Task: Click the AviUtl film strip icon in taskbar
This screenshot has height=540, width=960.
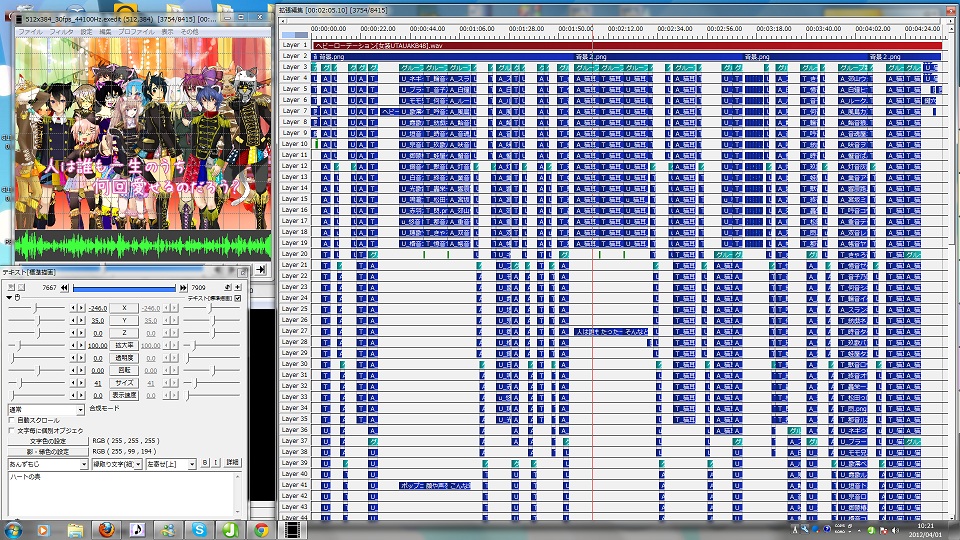Action: coord(293,530)
